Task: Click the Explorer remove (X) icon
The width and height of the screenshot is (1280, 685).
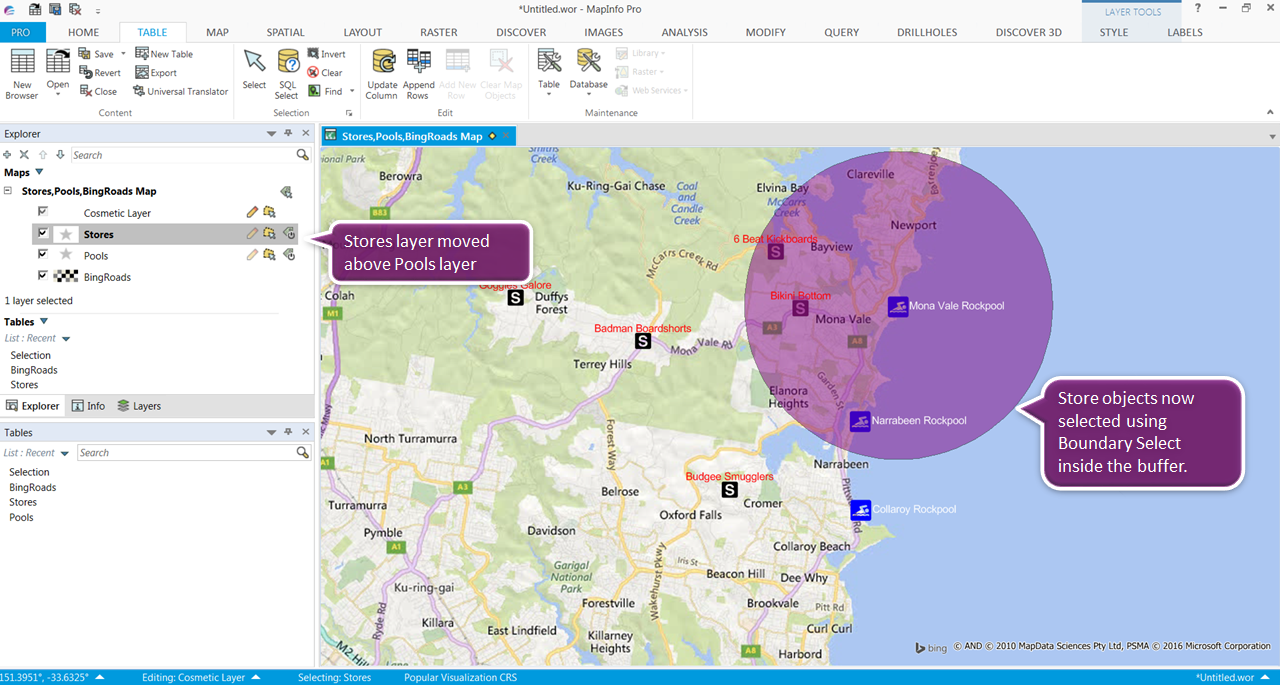Action: click(x=24, y=155)
